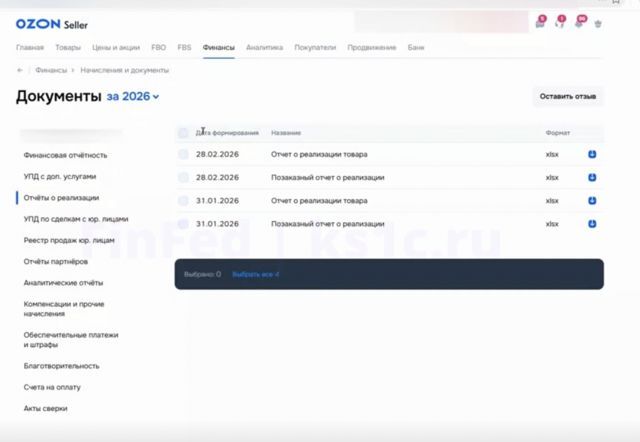Open the Покупатели tab
Viewport: 640px width, 442px height.
(315, 47)
